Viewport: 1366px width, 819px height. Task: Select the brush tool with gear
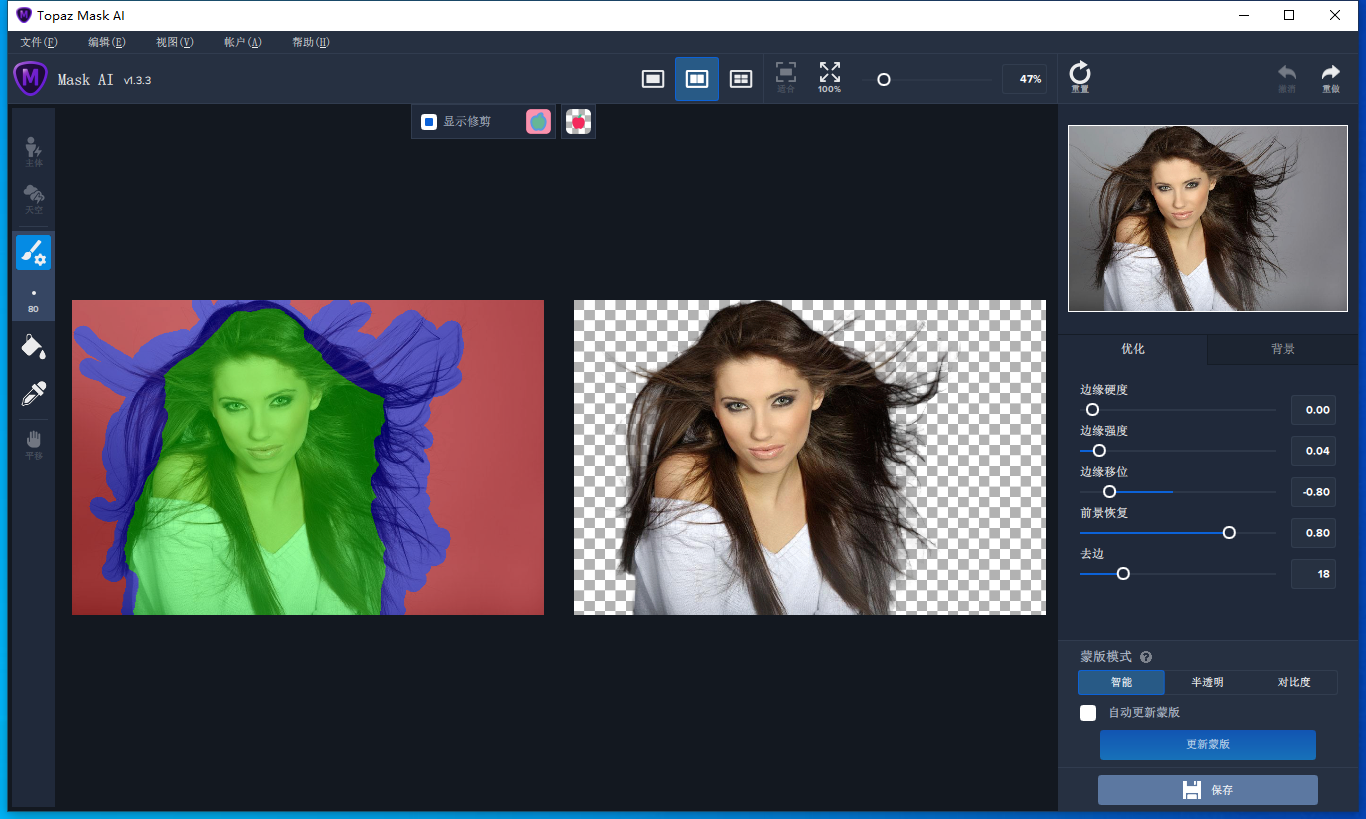33,253
